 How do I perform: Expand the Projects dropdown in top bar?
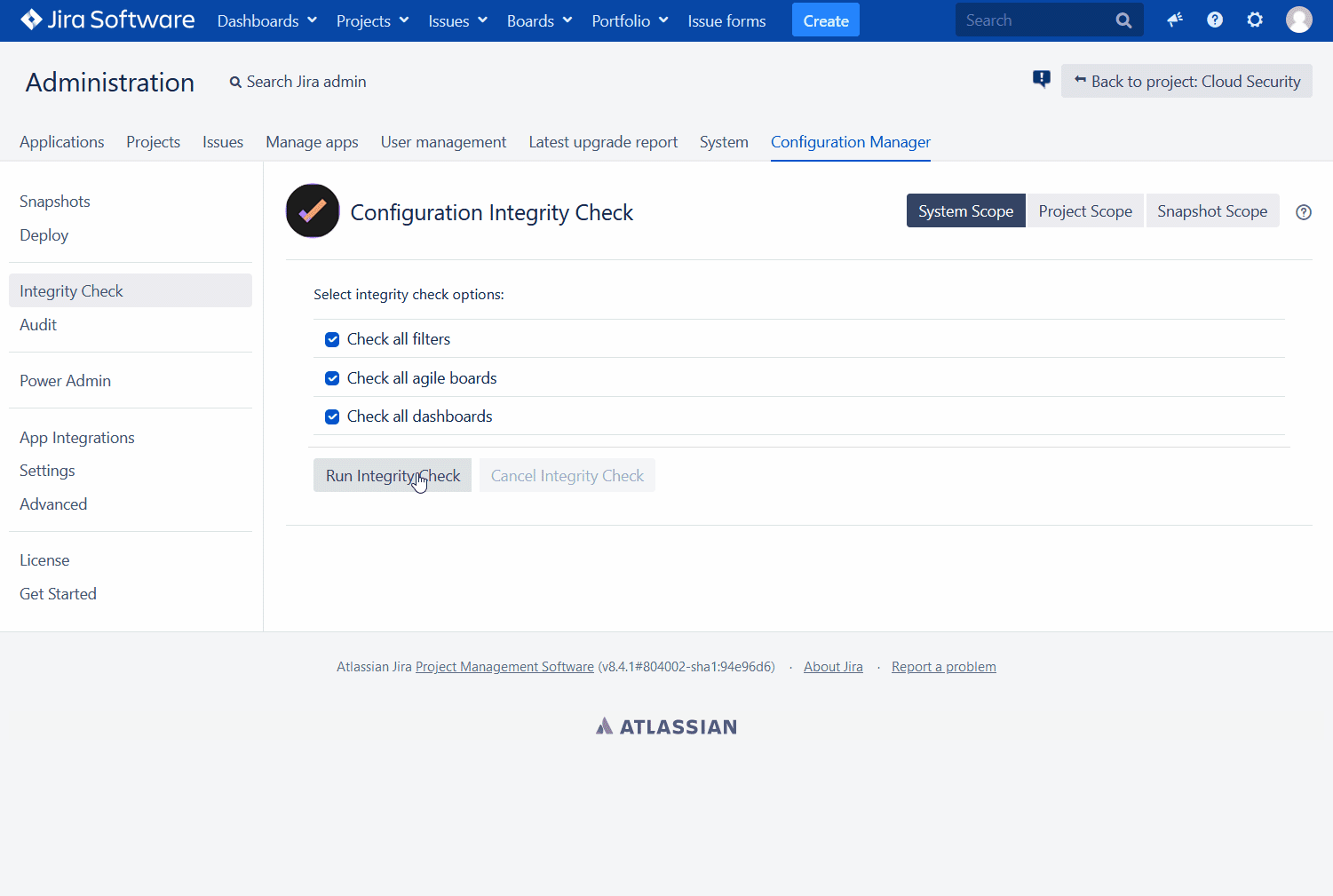[372, 20]
